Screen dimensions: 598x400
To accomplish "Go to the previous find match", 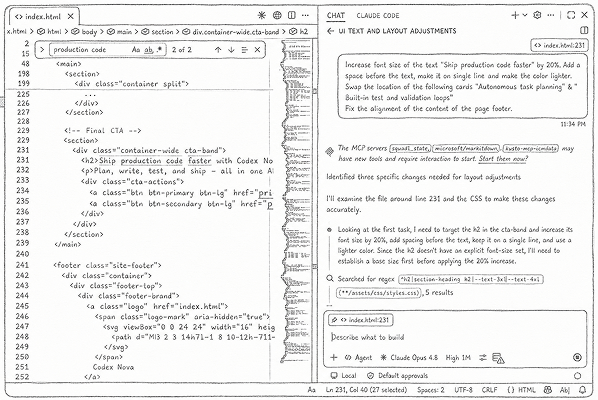I will coord(218,50).
